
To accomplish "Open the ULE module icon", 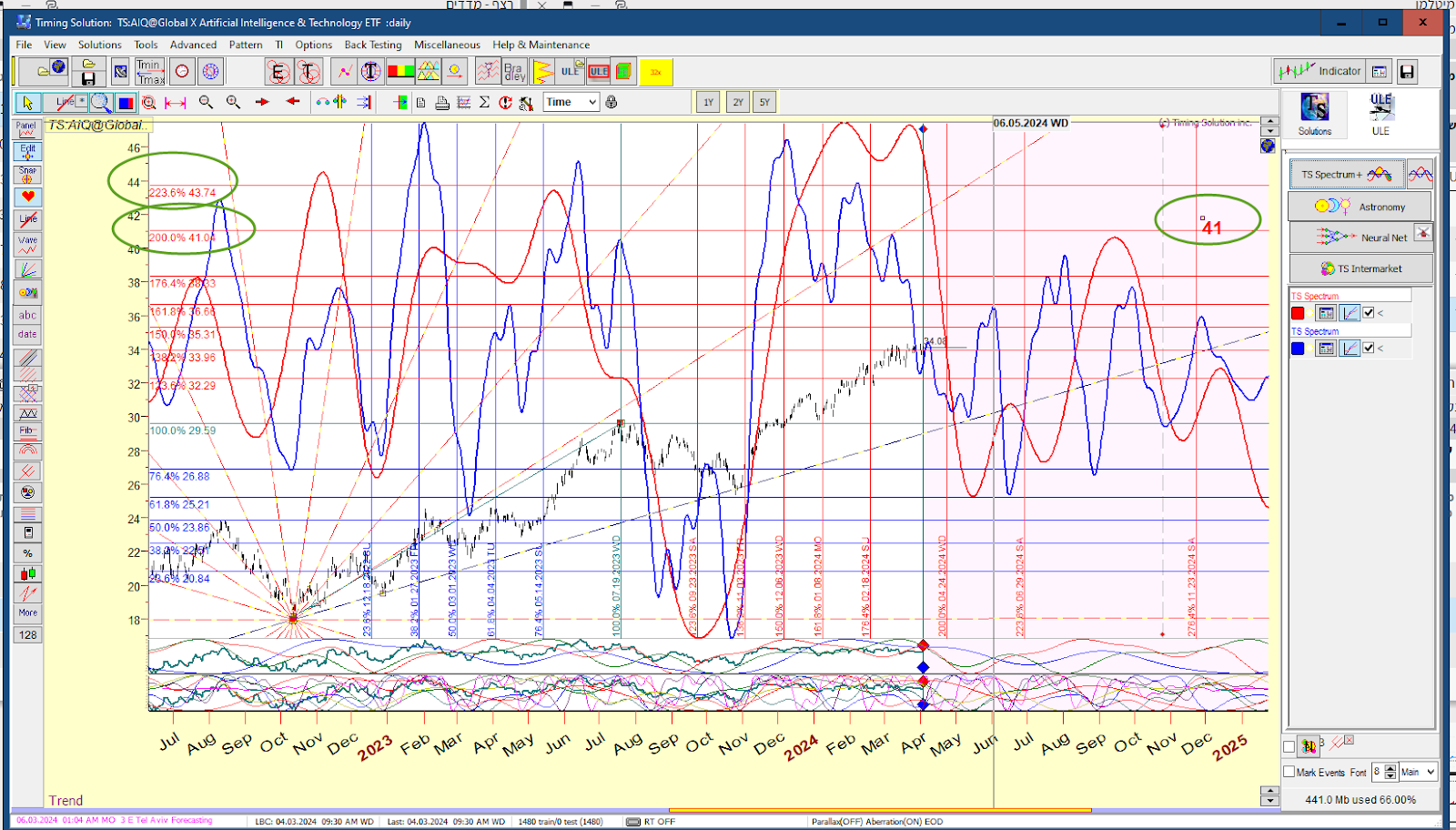I will pos(1380,113).
